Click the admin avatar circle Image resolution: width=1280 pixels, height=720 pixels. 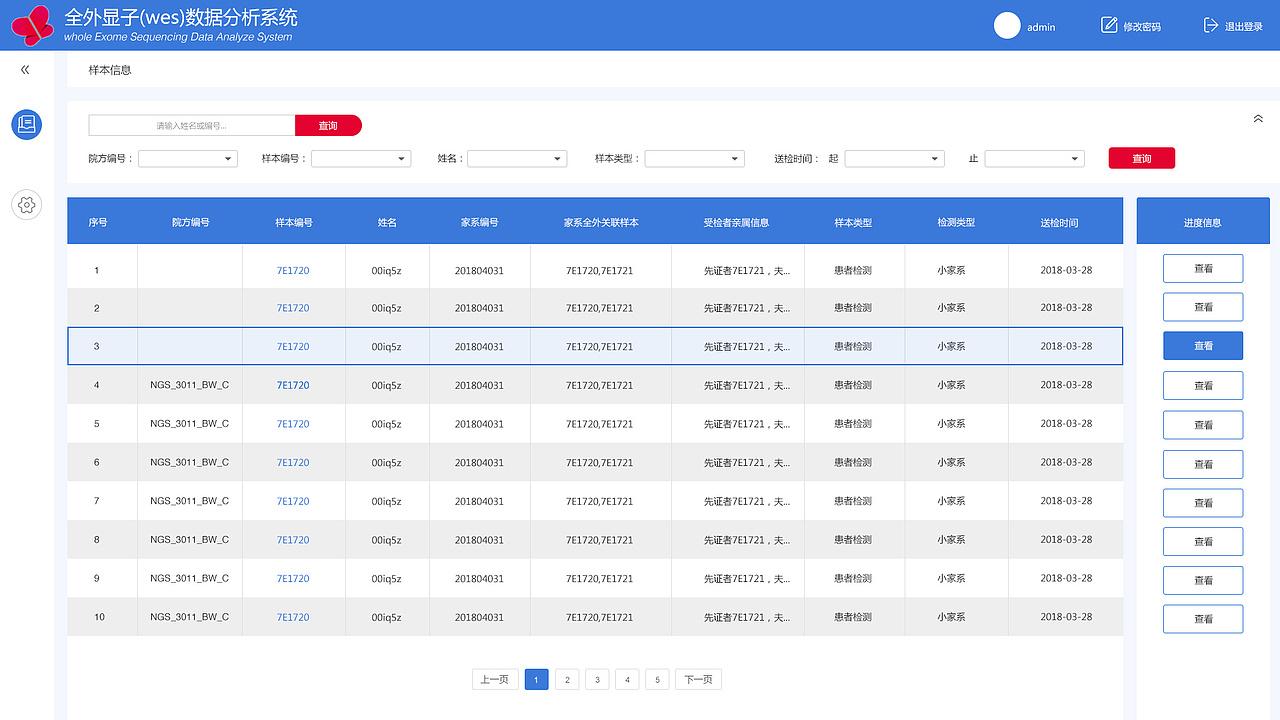[1007, 26]
